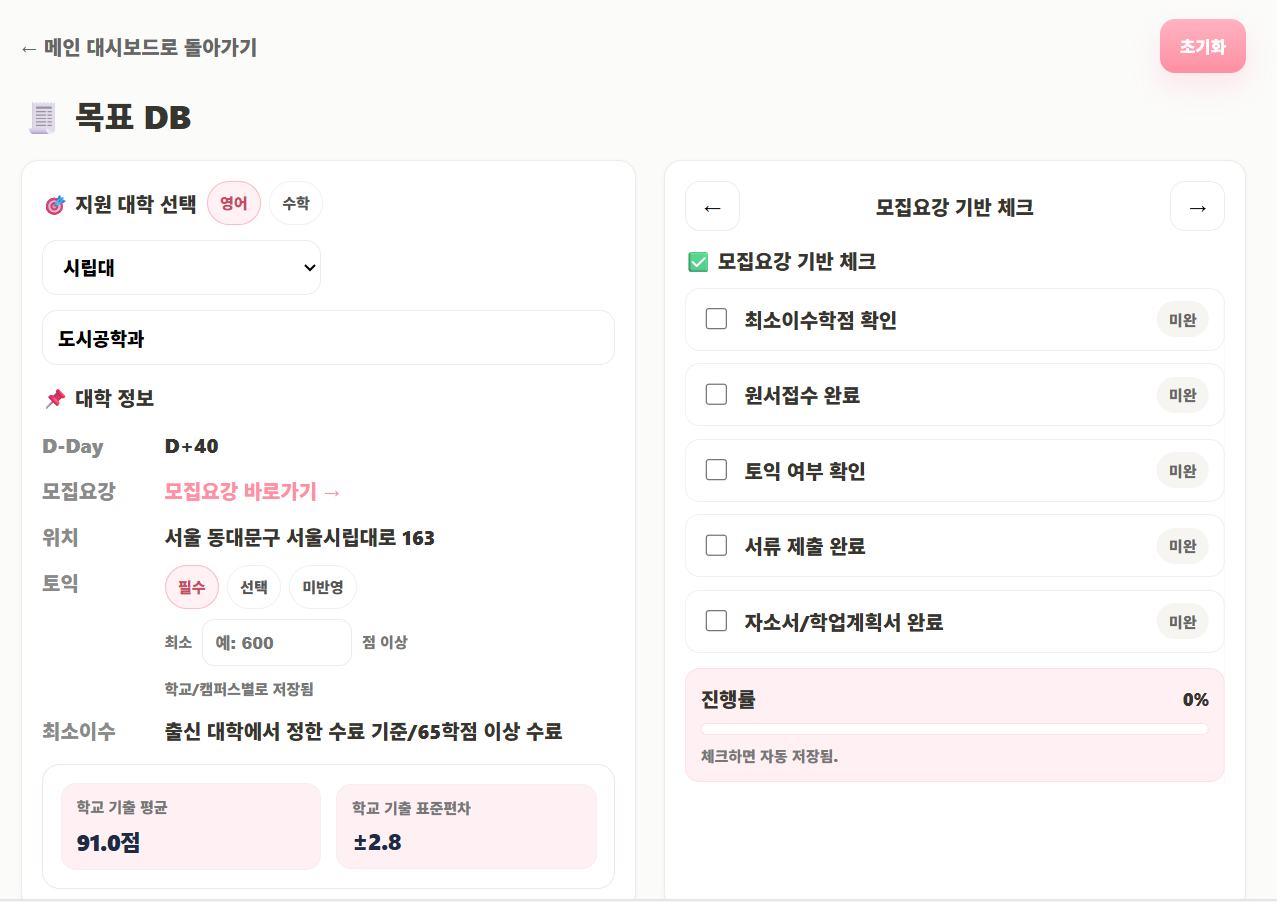Click the right arrow in checklist panel
The image size is (1277, 902).
tap(1197, 207)
